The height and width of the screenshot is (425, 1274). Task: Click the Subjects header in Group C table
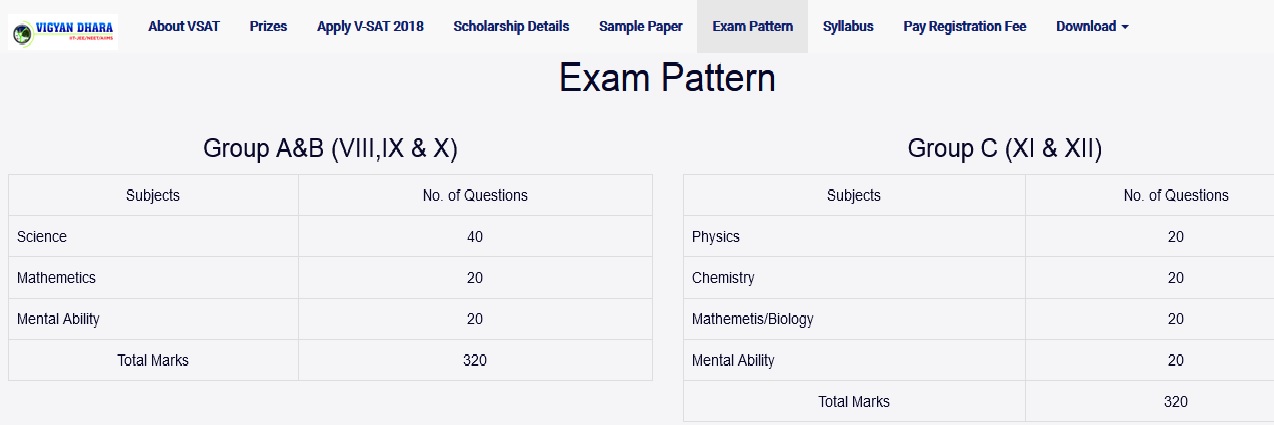tap(854, 196)
